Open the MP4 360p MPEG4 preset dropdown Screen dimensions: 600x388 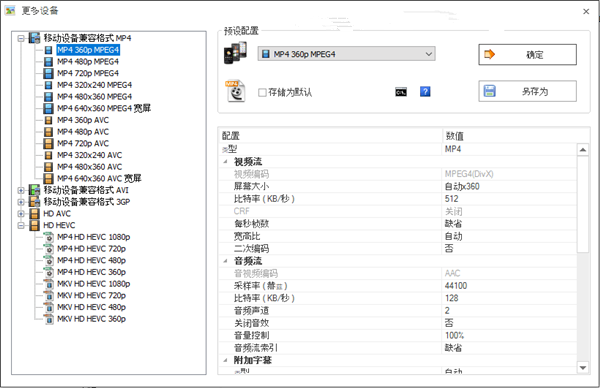tap(346, 54)
